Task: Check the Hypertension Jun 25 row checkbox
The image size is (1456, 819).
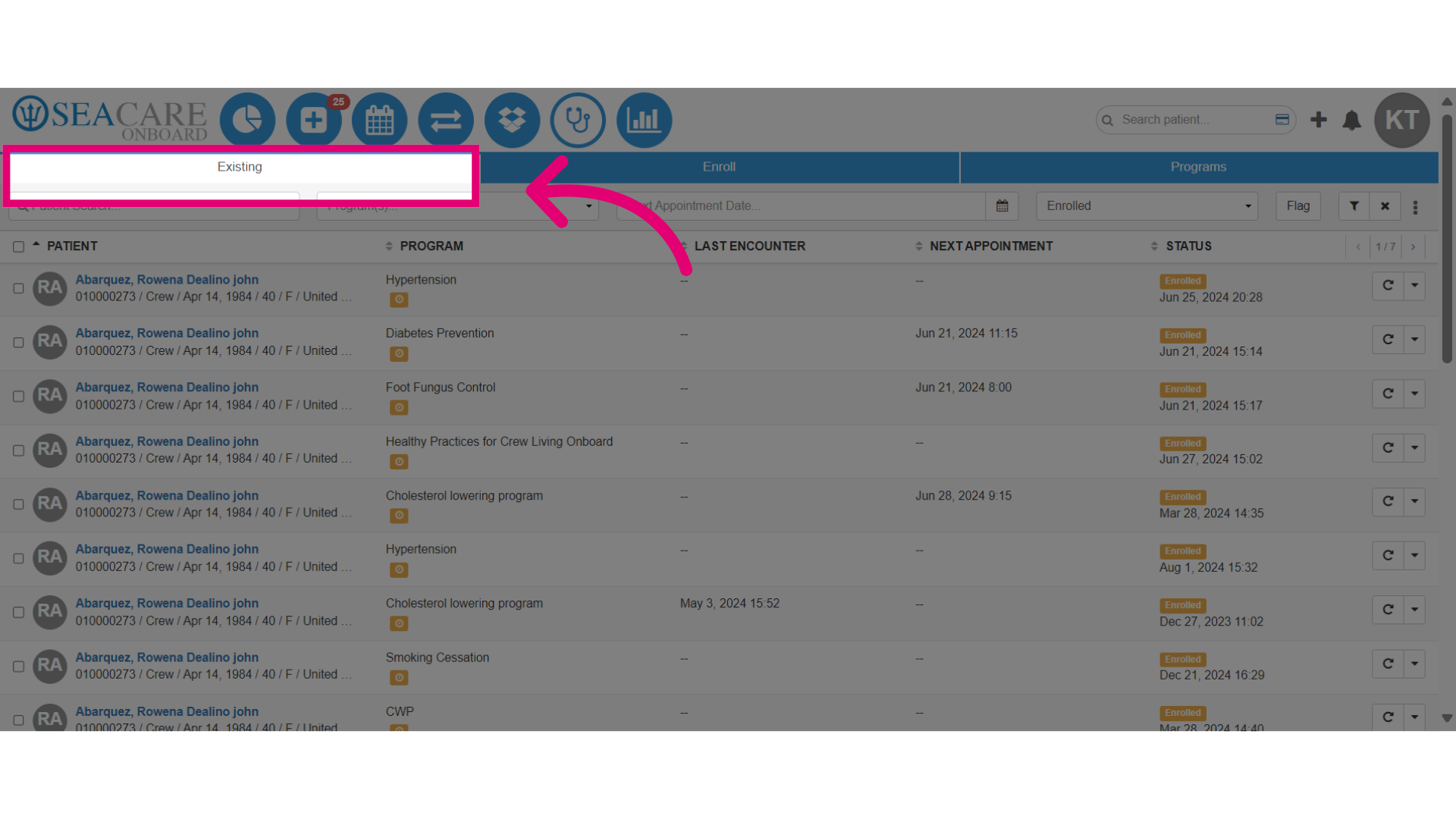Action: coord(18,288)
